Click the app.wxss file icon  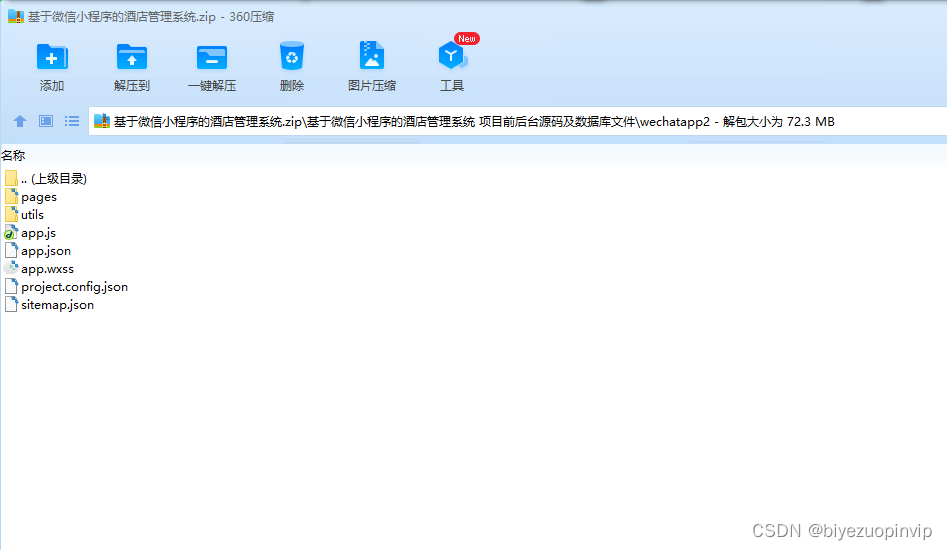(x=11, y=268)
